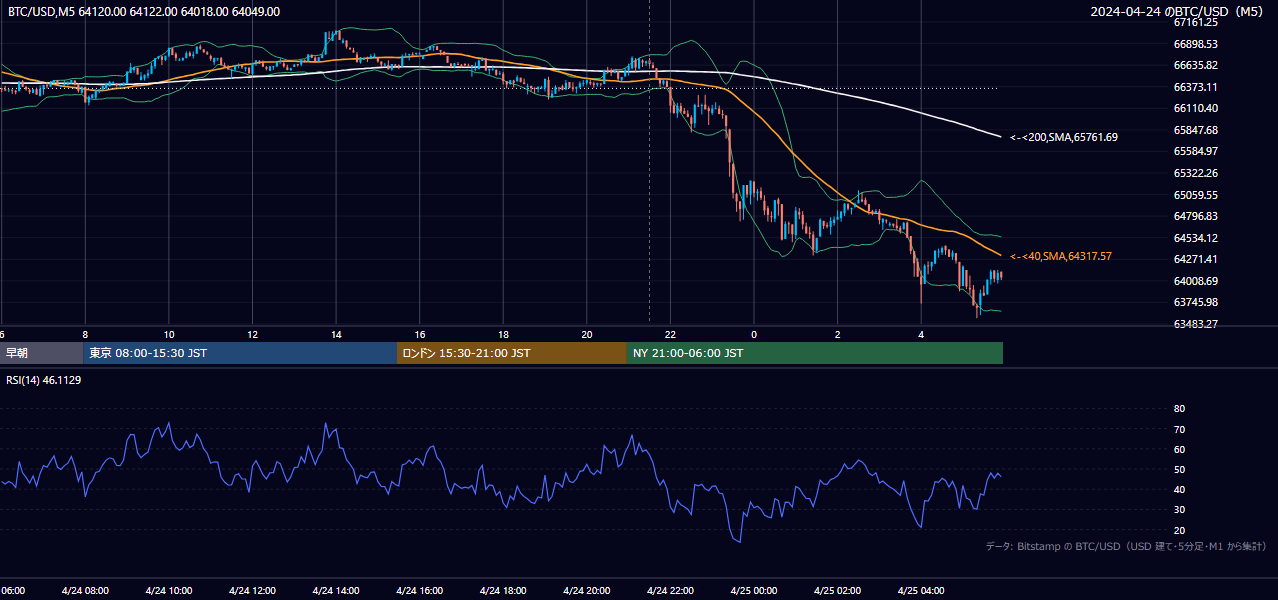Click price axis value 63483.27
Viewport: 1278px width, 600px height.
click(x=1196, y=324)
